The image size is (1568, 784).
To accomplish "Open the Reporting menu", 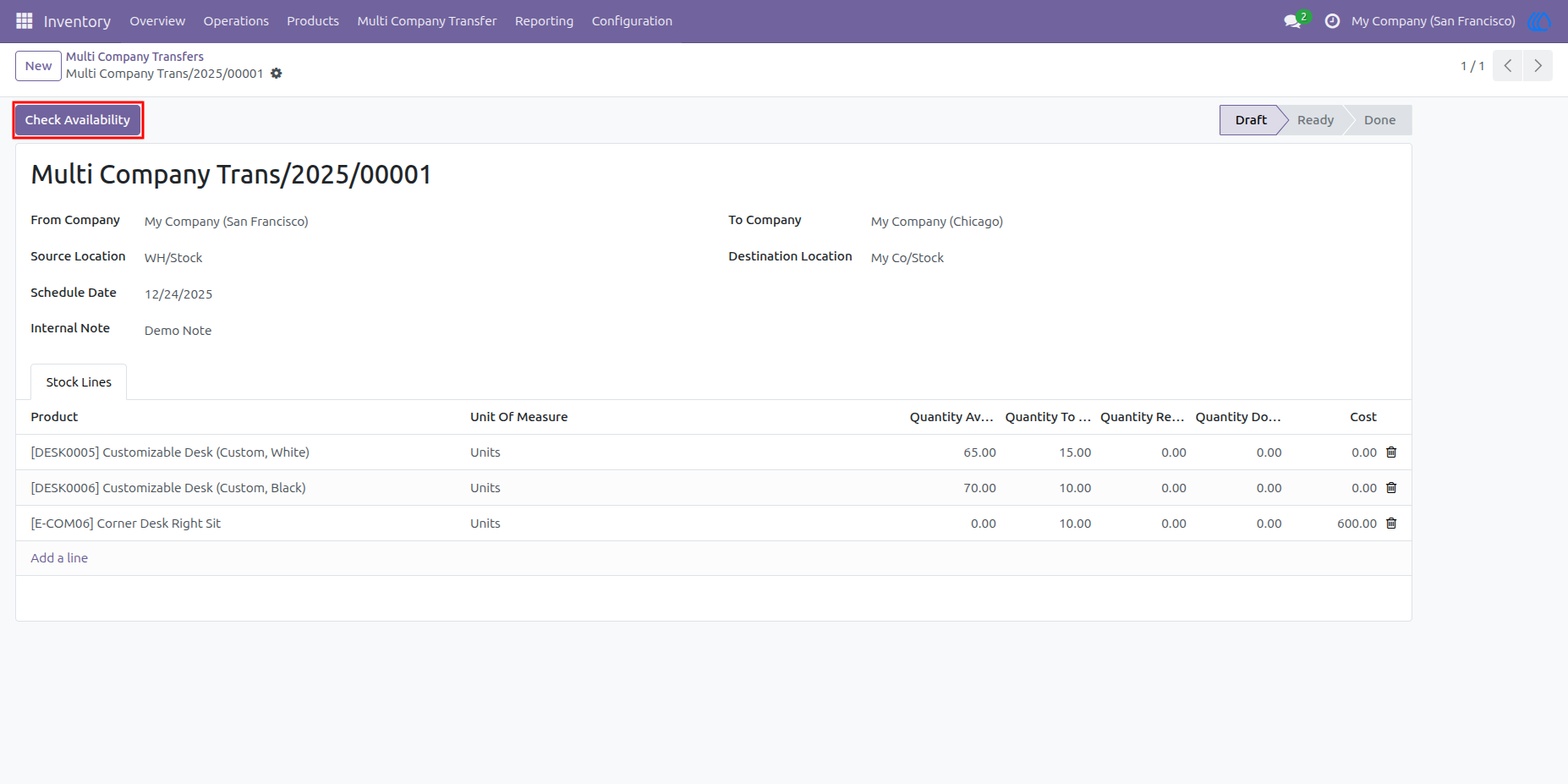I will (544, 21).
